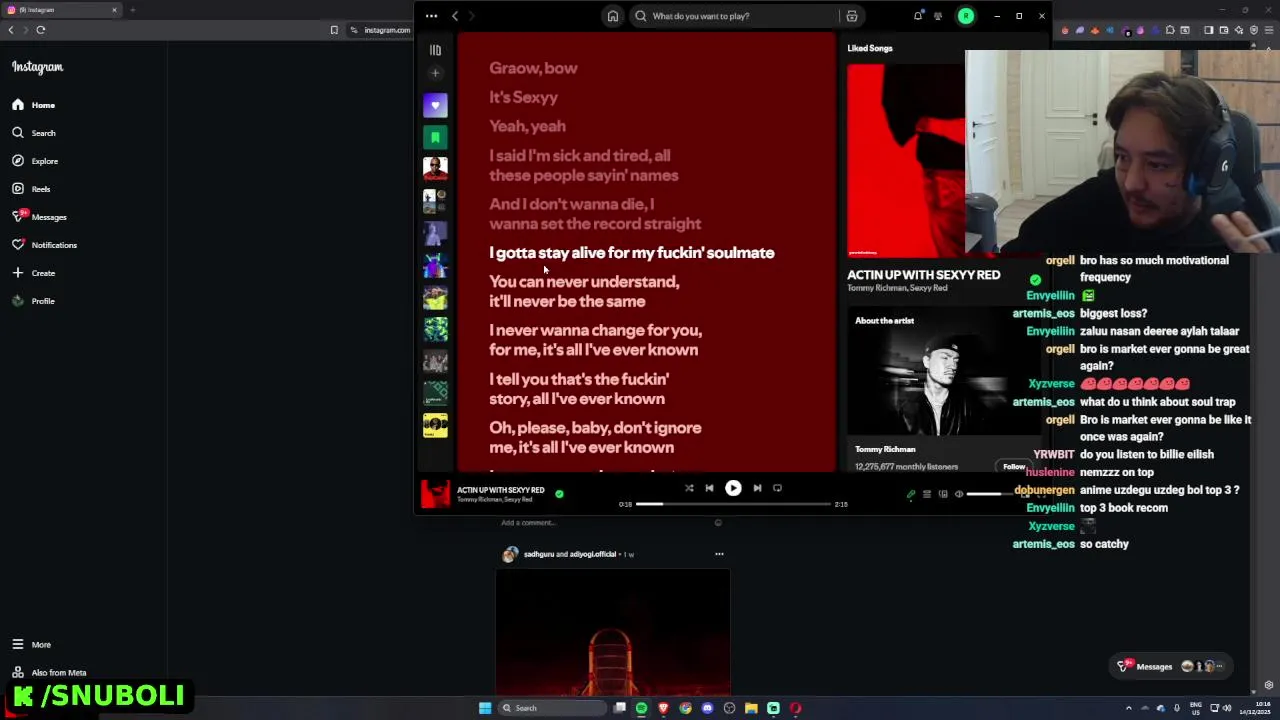Toggle shuffle in Spotify player
Viewport: 1280px width, 720px height.
(x=689, y=488)
